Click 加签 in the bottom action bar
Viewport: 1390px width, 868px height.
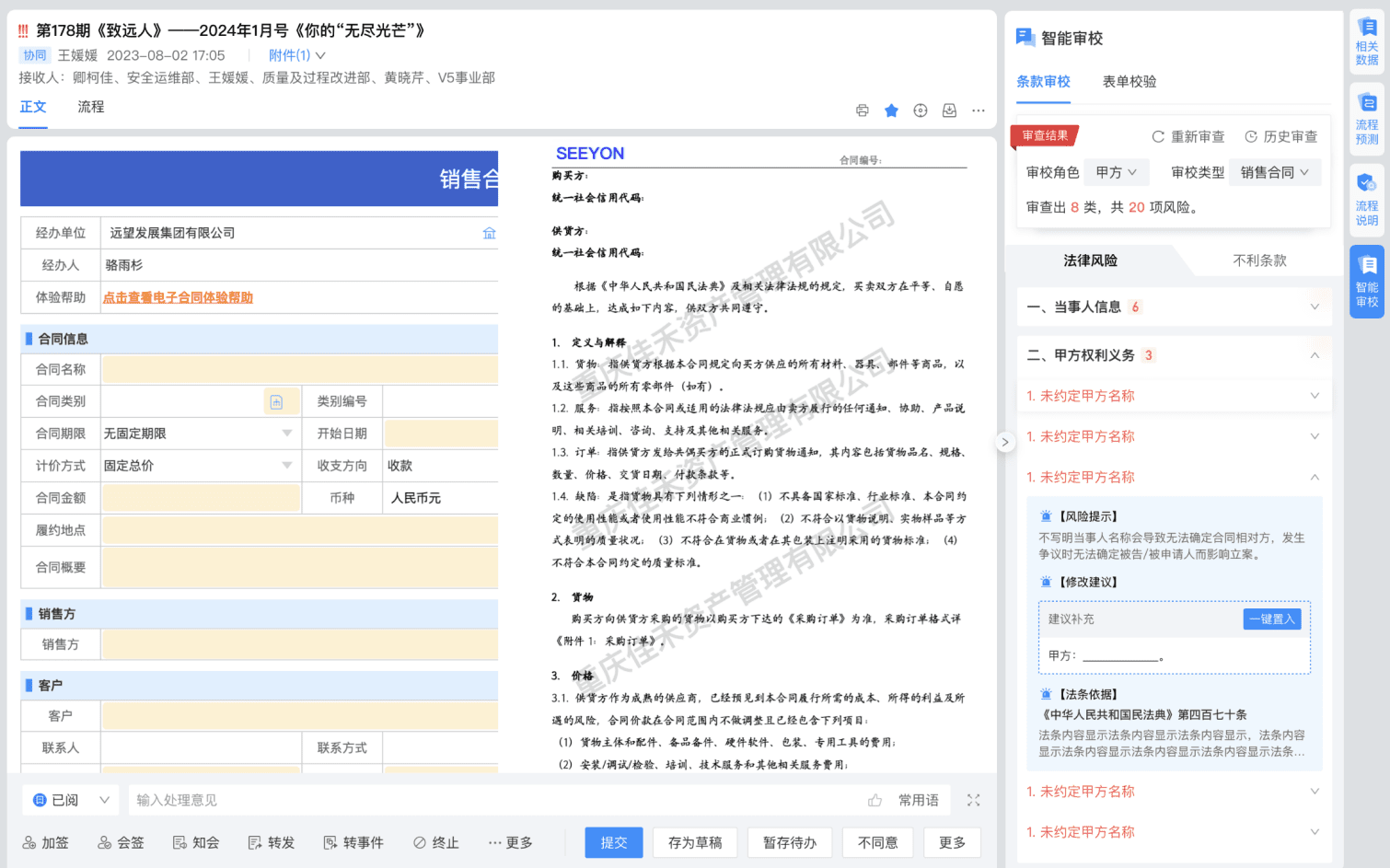pos(46,842)
